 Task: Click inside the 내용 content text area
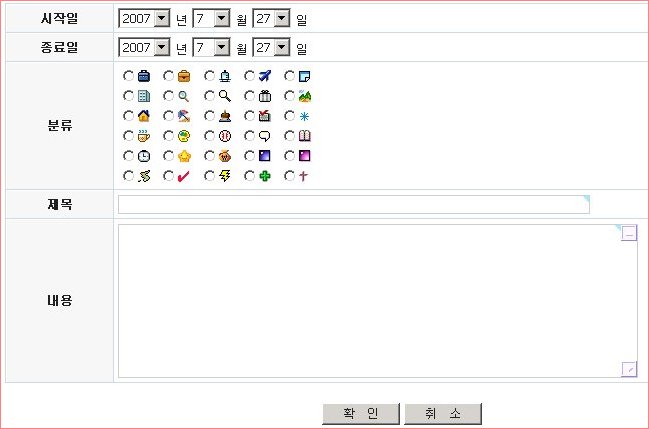coord(370,300)
